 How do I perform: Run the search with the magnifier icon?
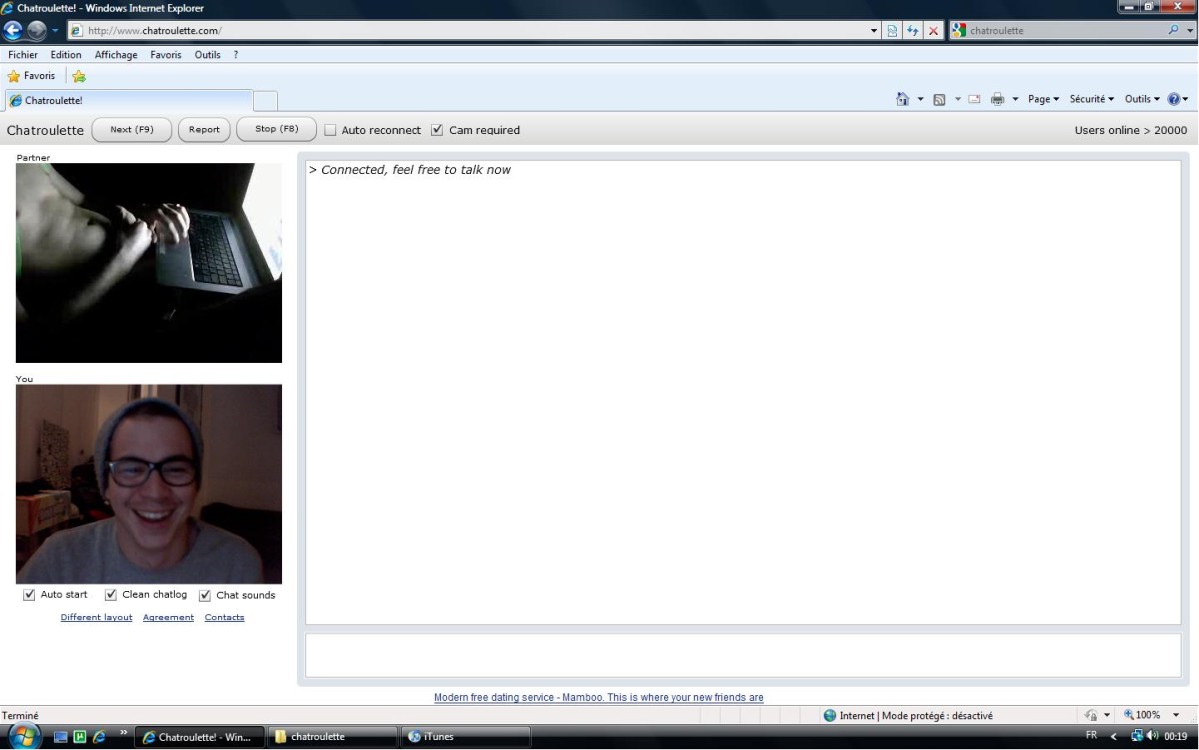point(1173,31)
